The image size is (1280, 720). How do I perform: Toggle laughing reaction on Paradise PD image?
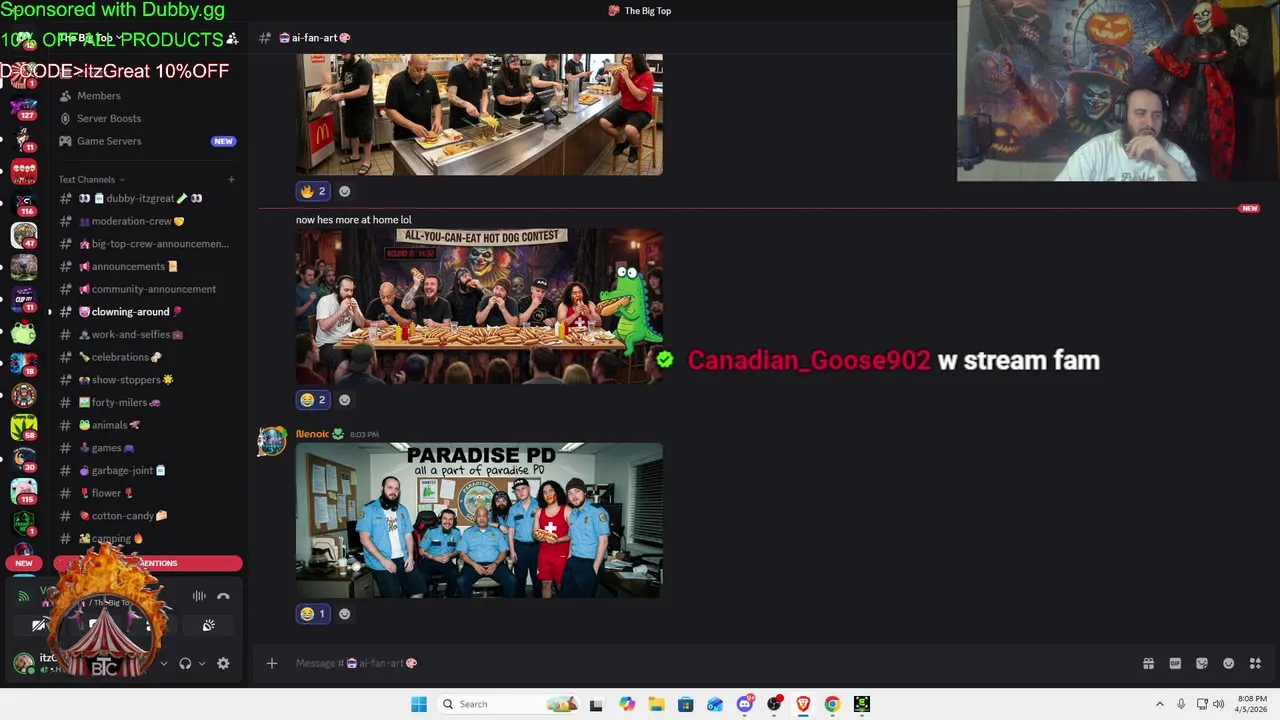(313, 614)
